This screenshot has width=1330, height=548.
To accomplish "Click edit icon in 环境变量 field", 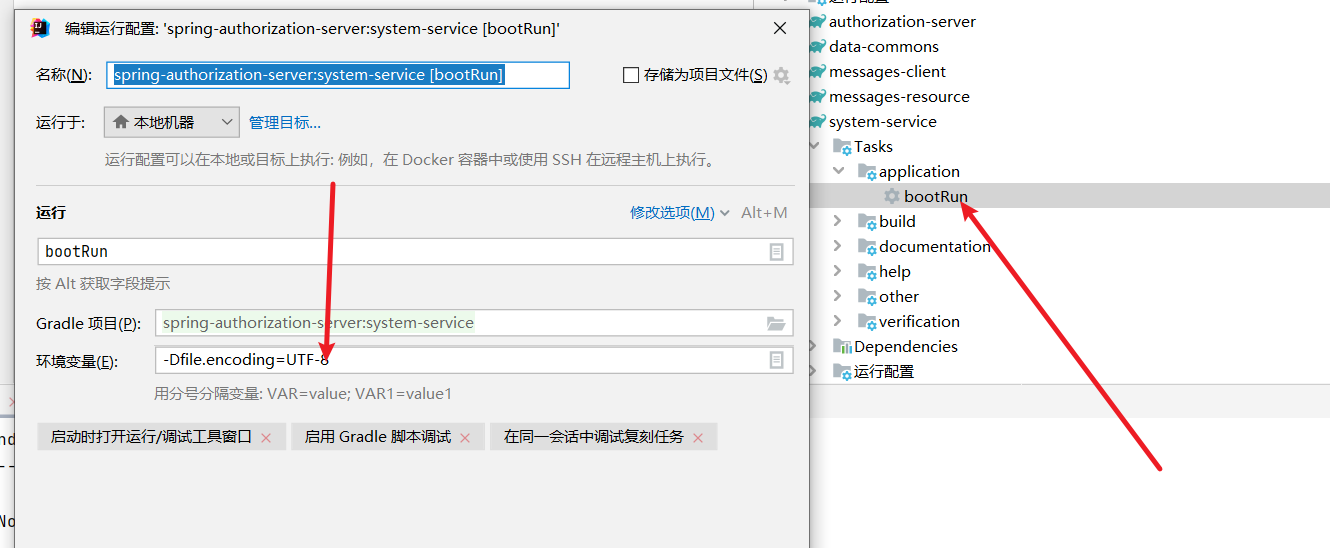I will (776, 360).
